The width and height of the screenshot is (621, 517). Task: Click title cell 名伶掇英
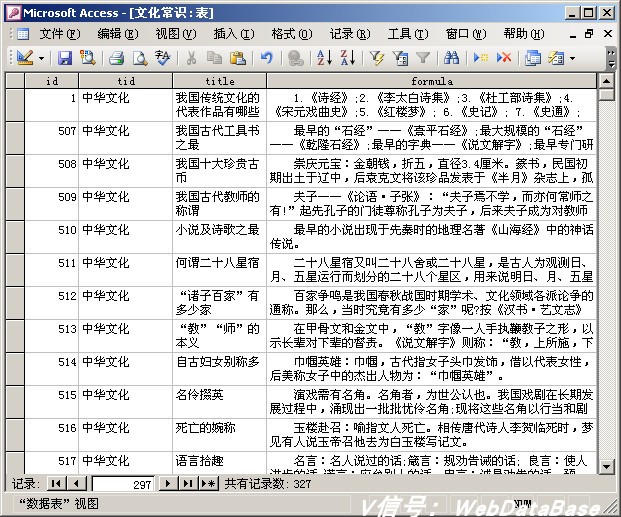point(220,402)
